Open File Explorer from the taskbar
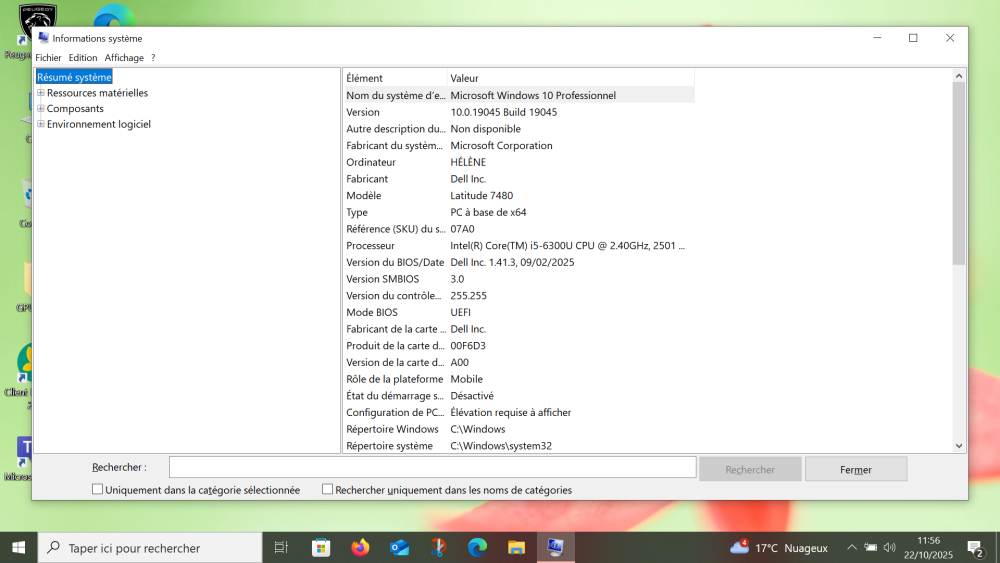1000x563 pixels. (x=516, y=547)
